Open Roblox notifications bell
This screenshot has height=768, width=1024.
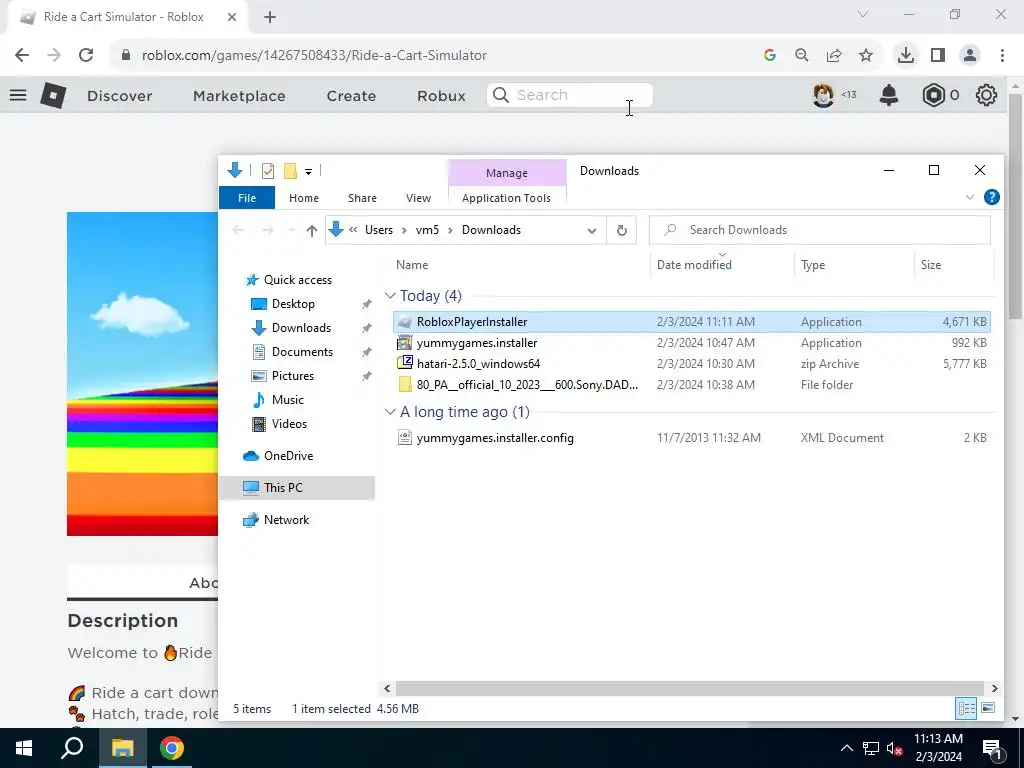889,95
